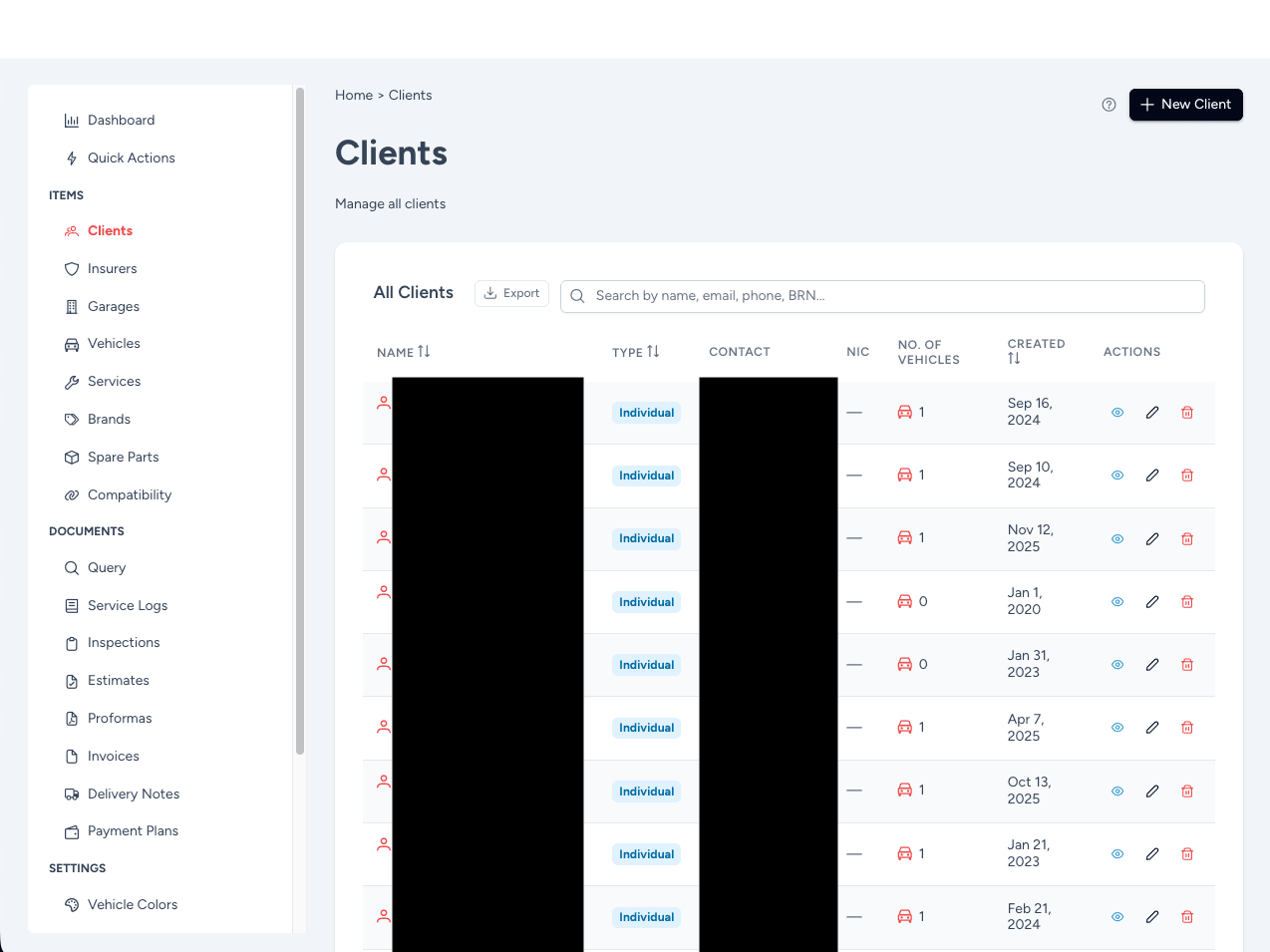
Task: View the client created Oct 13, 2025
Action: tap(1117, 792)
